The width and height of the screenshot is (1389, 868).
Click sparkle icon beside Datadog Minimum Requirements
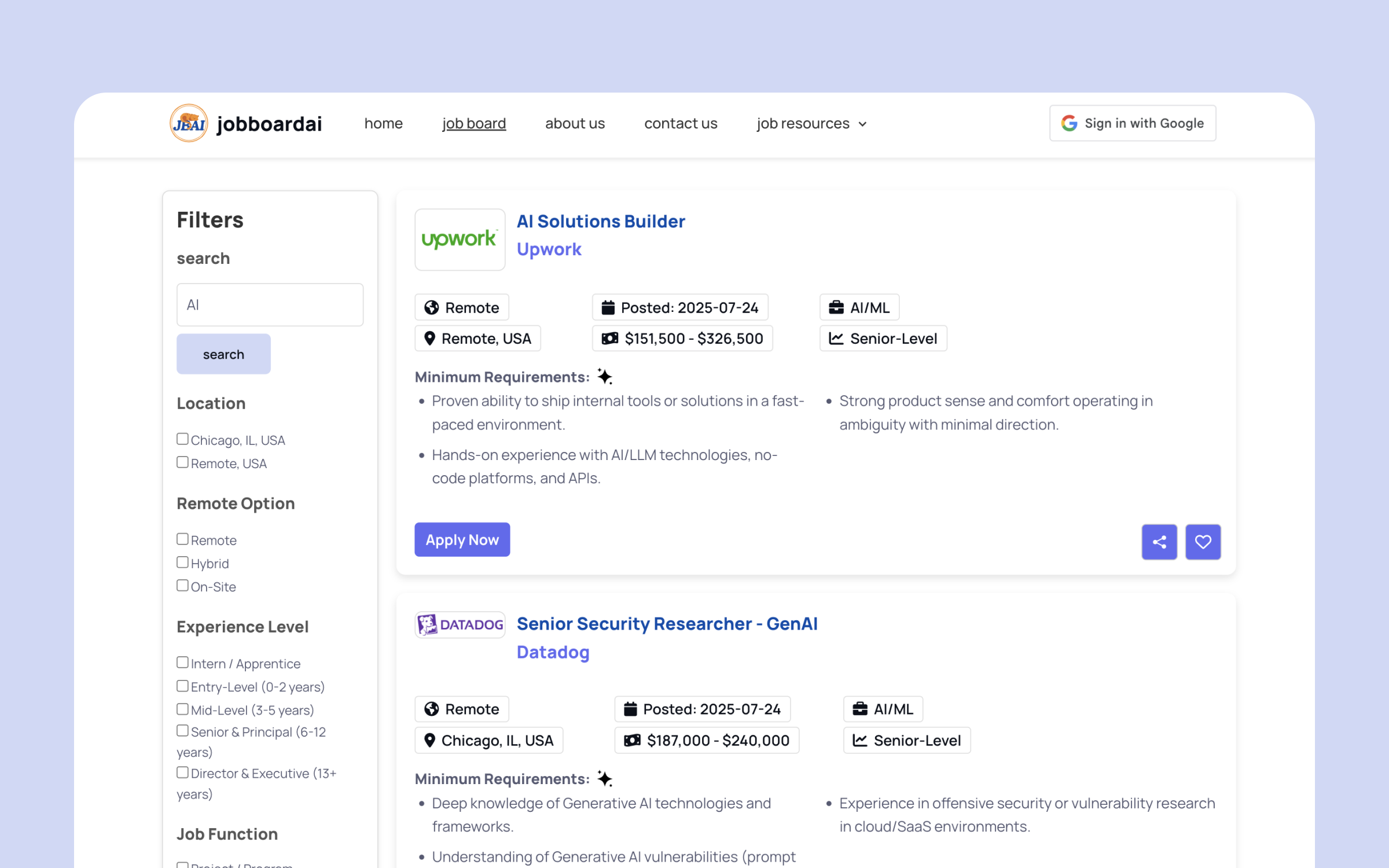tap(605, 778)
